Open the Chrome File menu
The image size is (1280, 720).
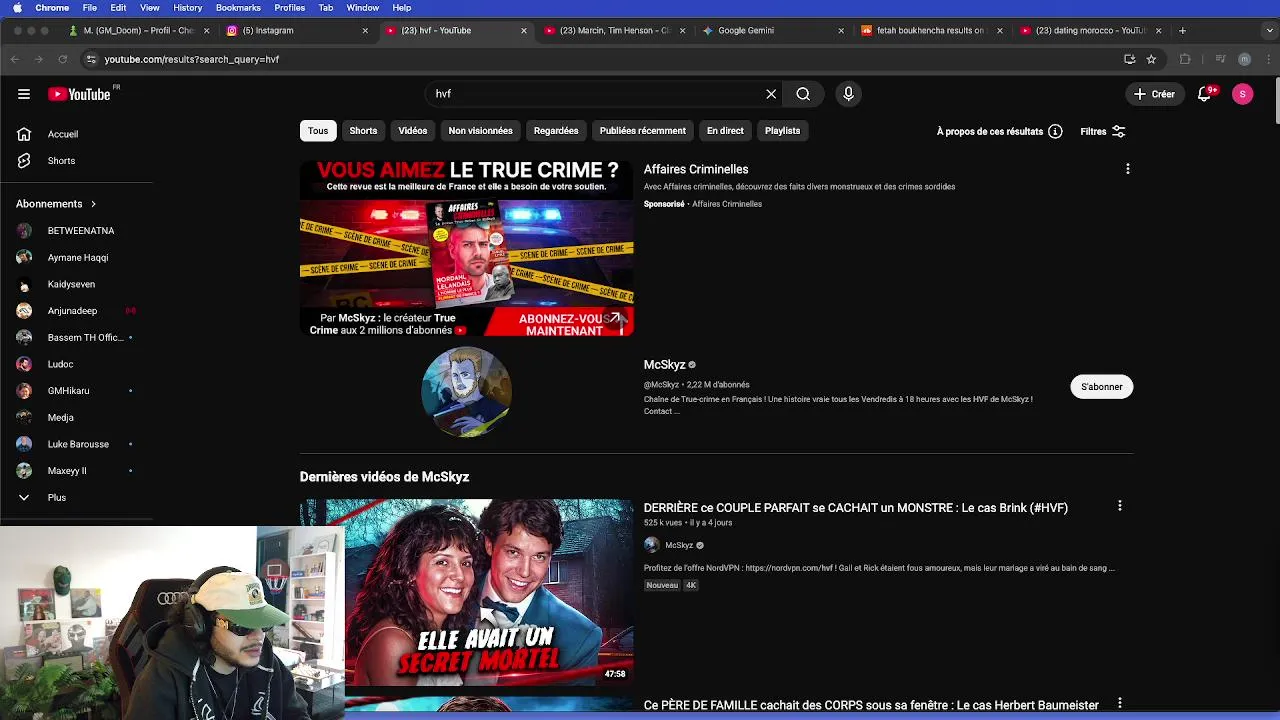click(90, 8)
